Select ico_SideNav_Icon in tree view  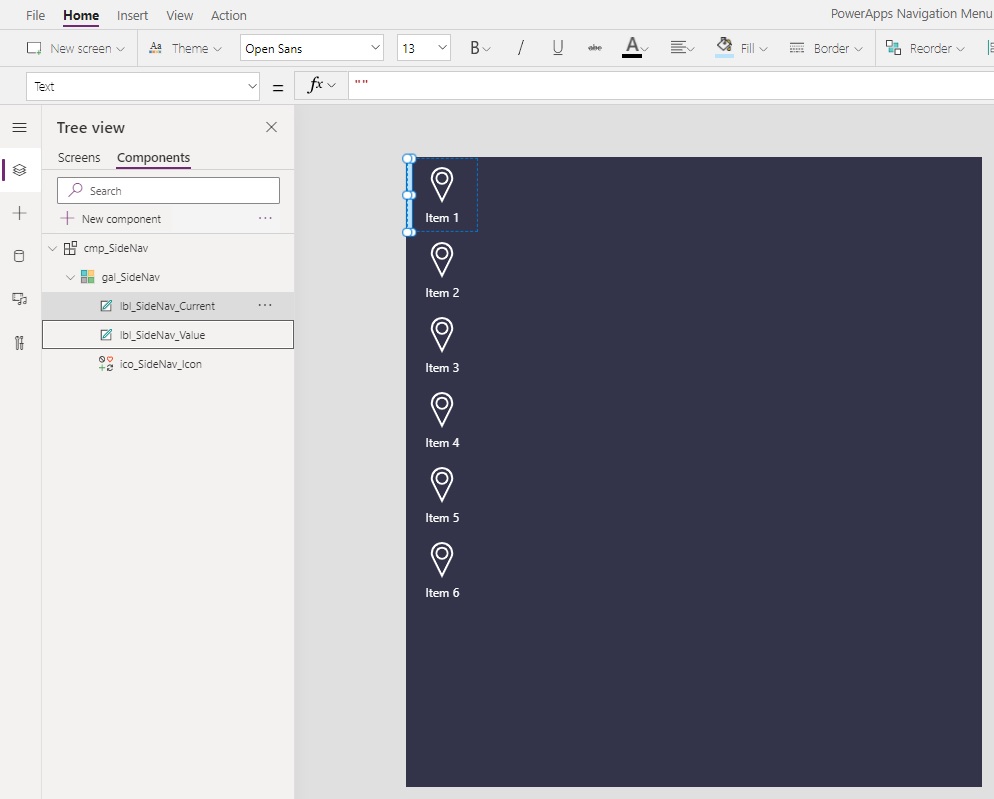[160, 364]
